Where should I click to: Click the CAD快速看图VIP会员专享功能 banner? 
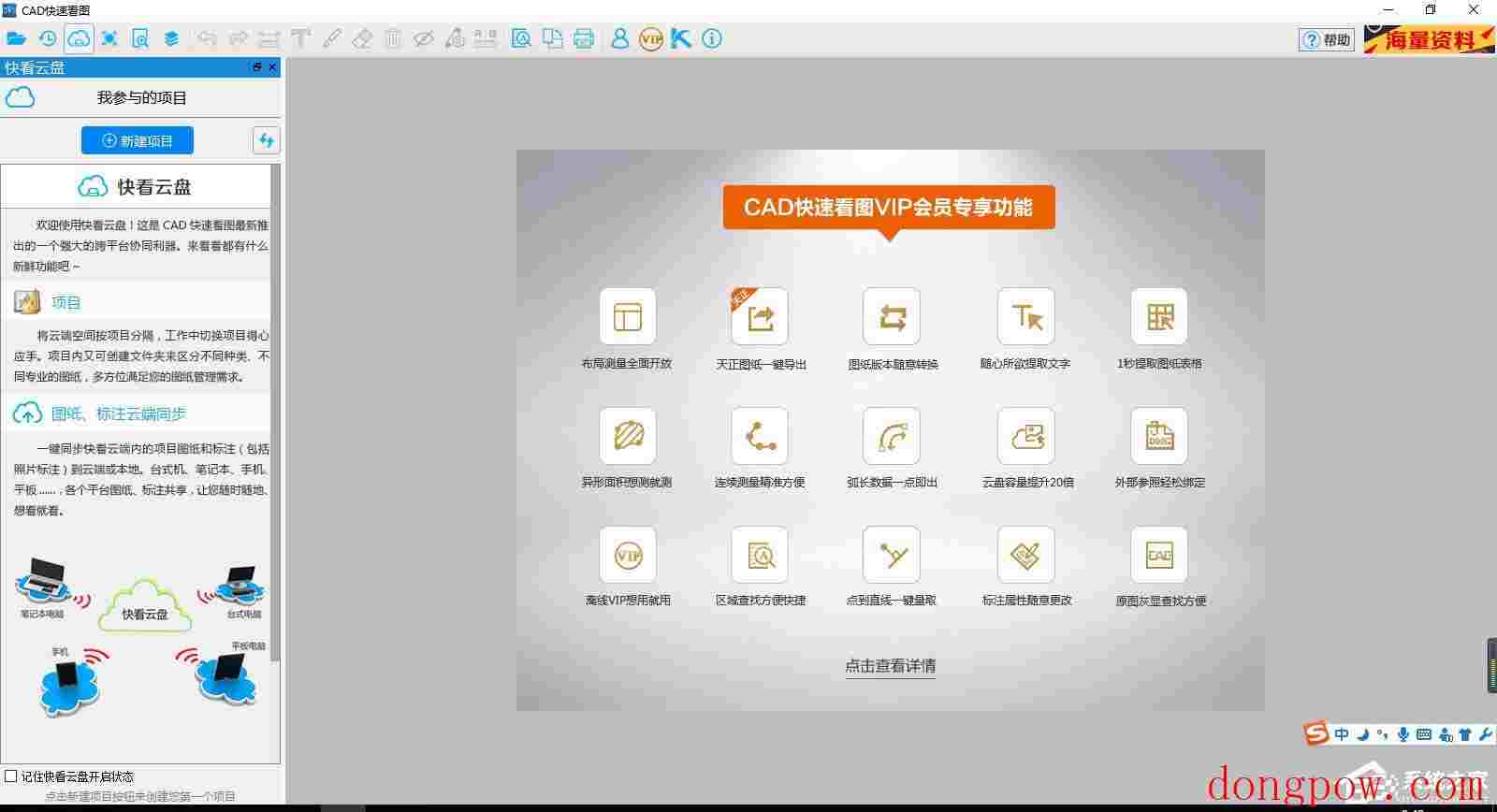[889, 207]
